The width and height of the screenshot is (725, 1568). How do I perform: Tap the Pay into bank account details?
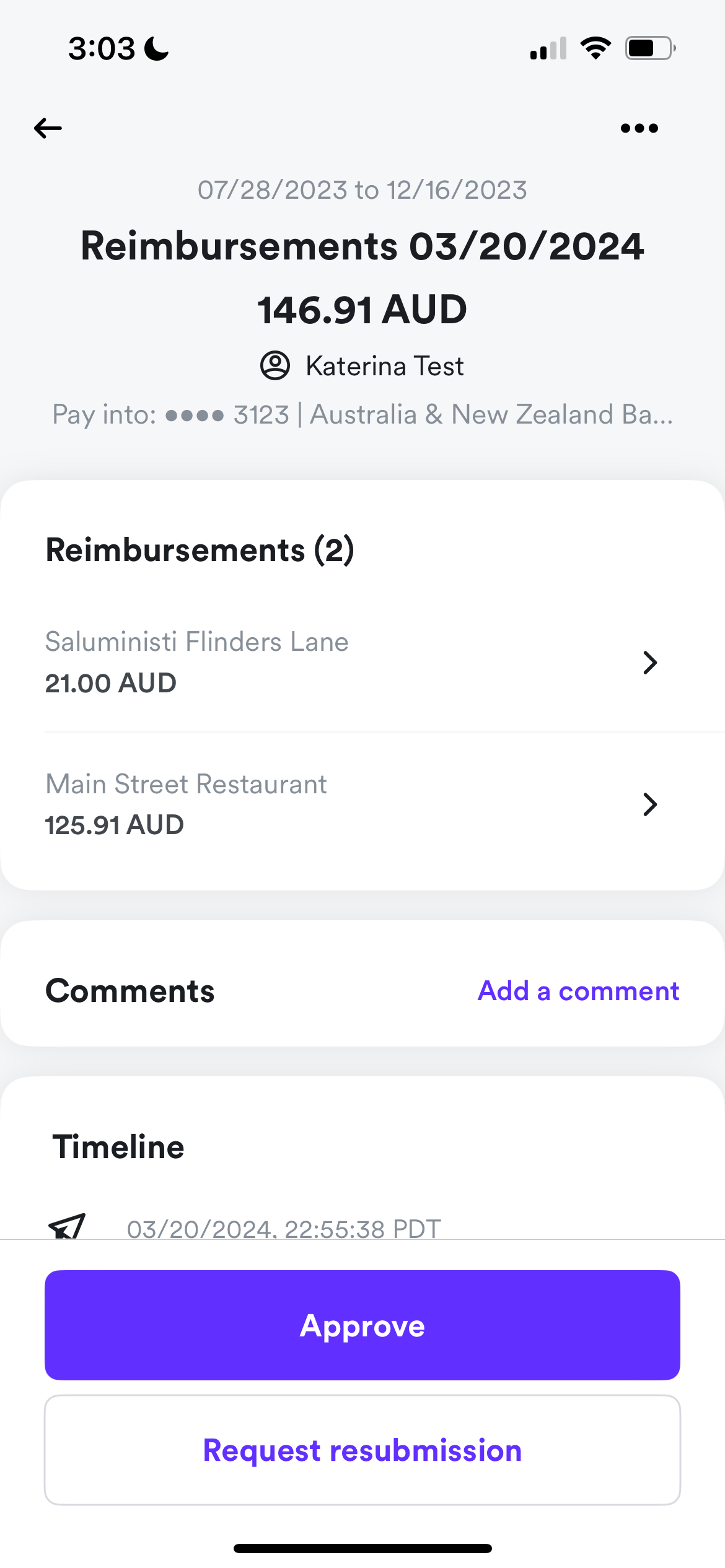(362, 414)
